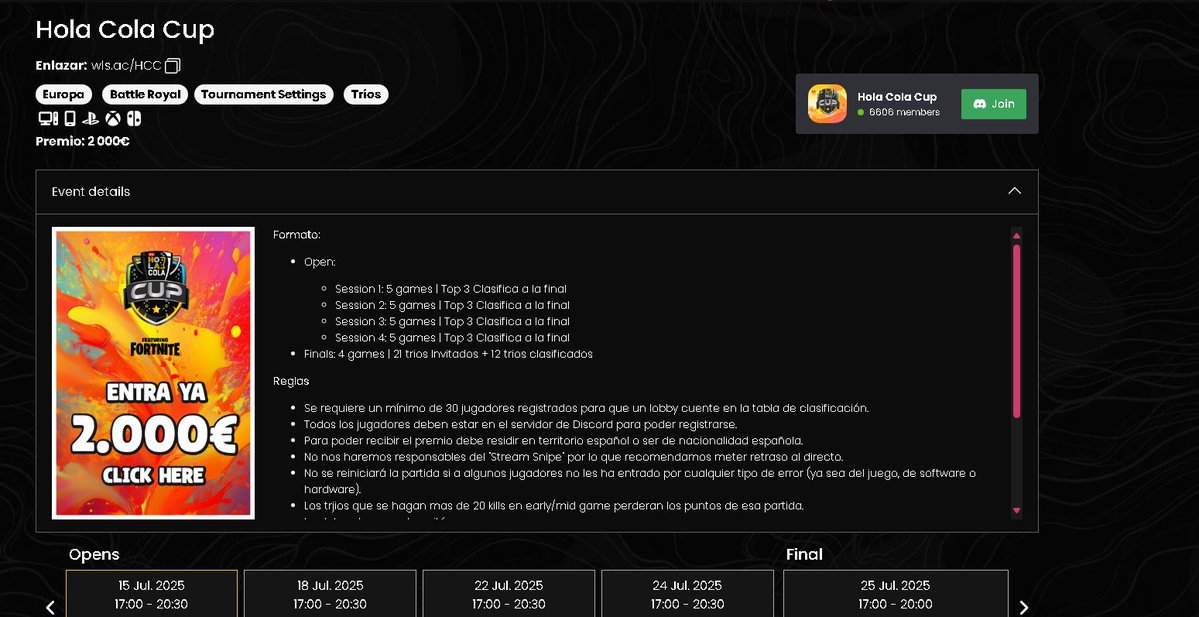Select the 24 Jul. 2025 open session
Viewport: 1199px width, 617px height.
click(687, 594)
